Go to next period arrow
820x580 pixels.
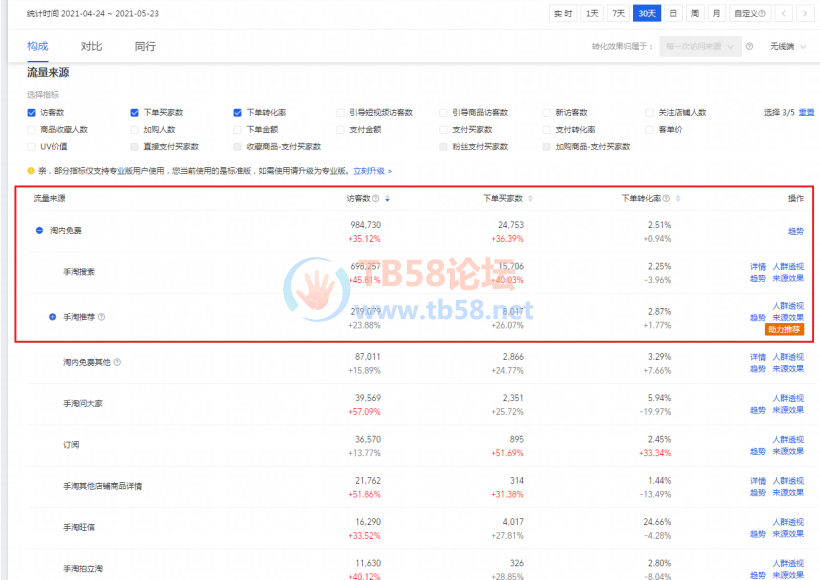point(805,14)
